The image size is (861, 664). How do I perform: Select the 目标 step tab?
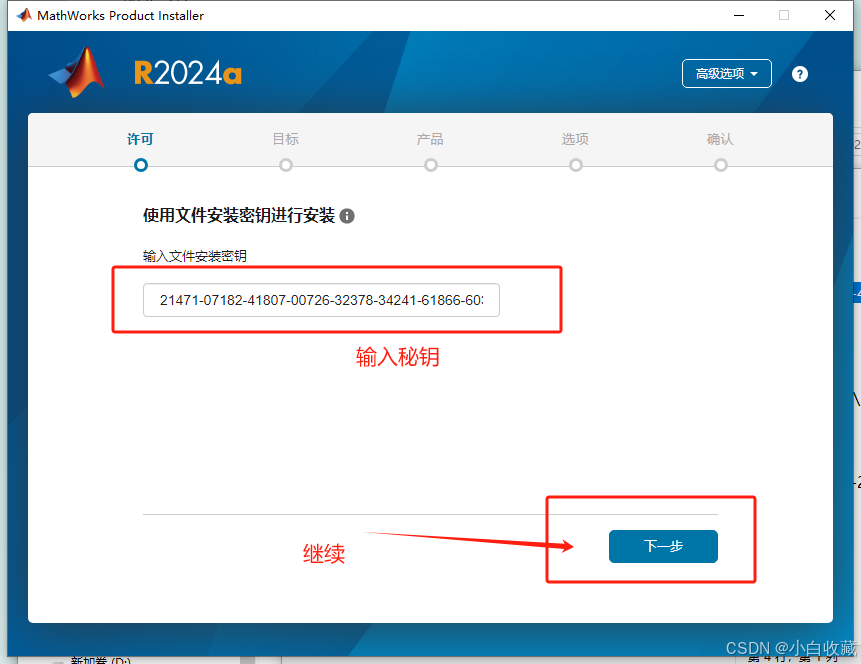[286, 139]
